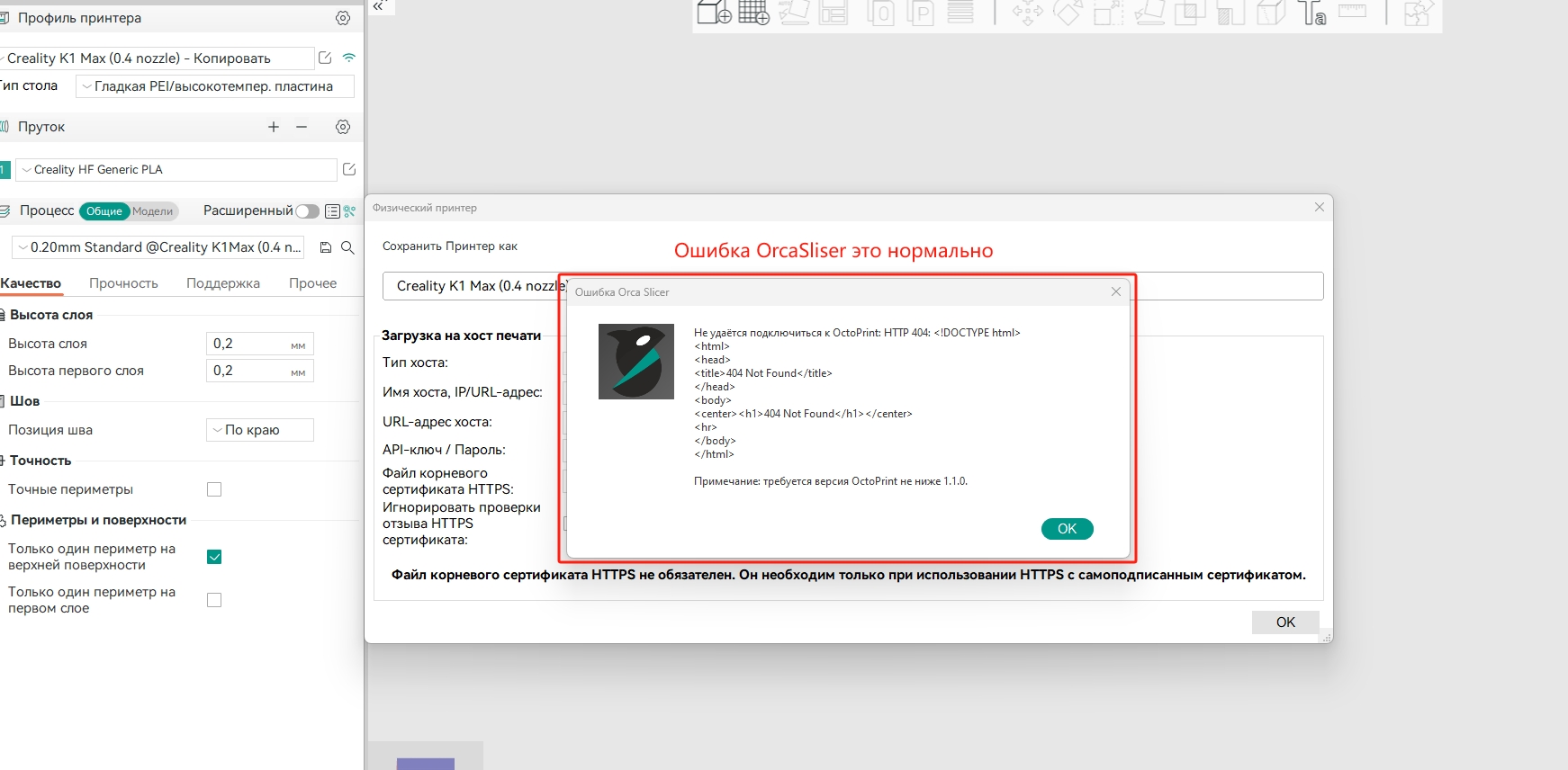The width and height of the screenshot is (1568, 770).
Task: Click the Шов section header
Action: coord(24,401)
